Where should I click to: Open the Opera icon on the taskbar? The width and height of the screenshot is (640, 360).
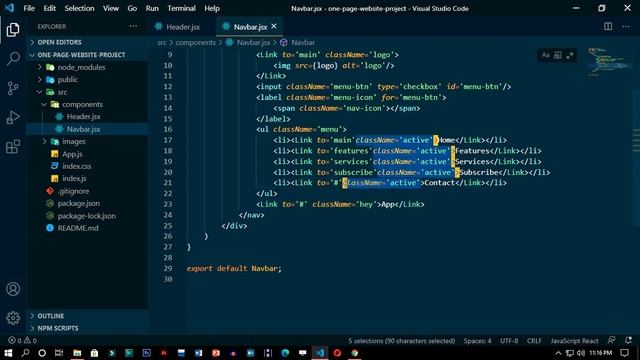pyautogui.click(x=337, y=353)
